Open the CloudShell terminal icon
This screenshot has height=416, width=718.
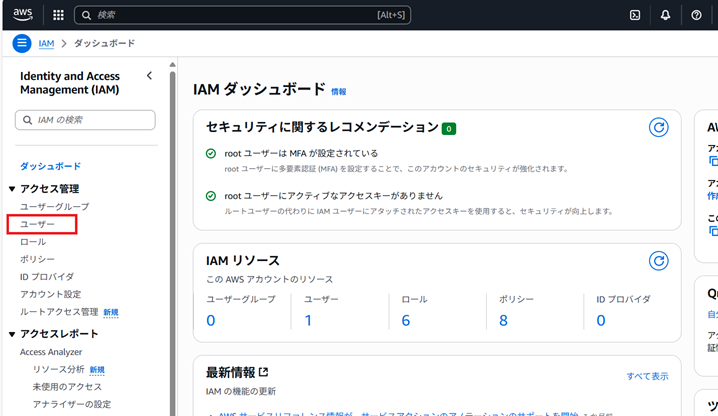[634, 15]
